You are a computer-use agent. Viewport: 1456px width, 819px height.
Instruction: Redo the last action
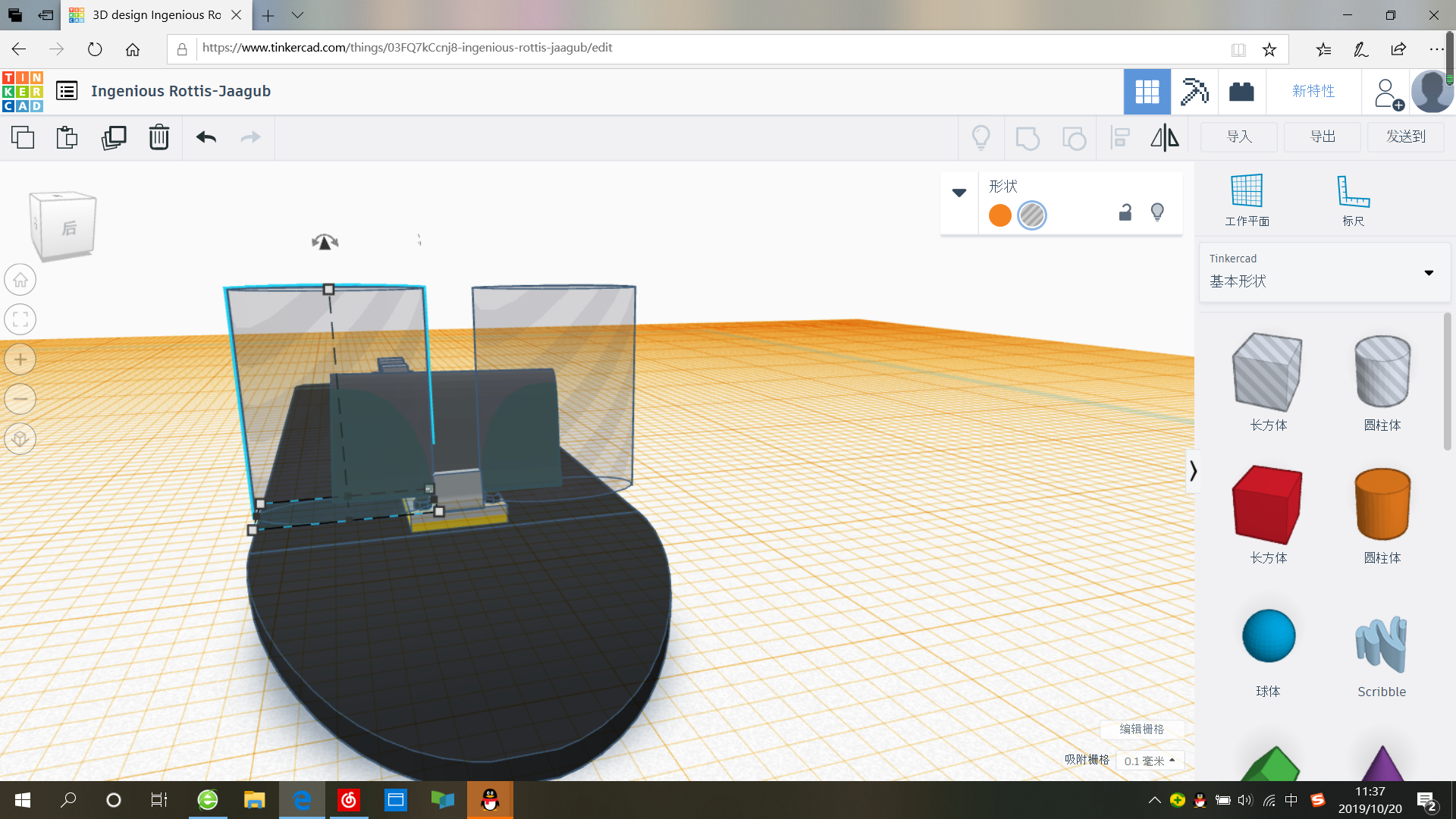click(x=250, y=137)
